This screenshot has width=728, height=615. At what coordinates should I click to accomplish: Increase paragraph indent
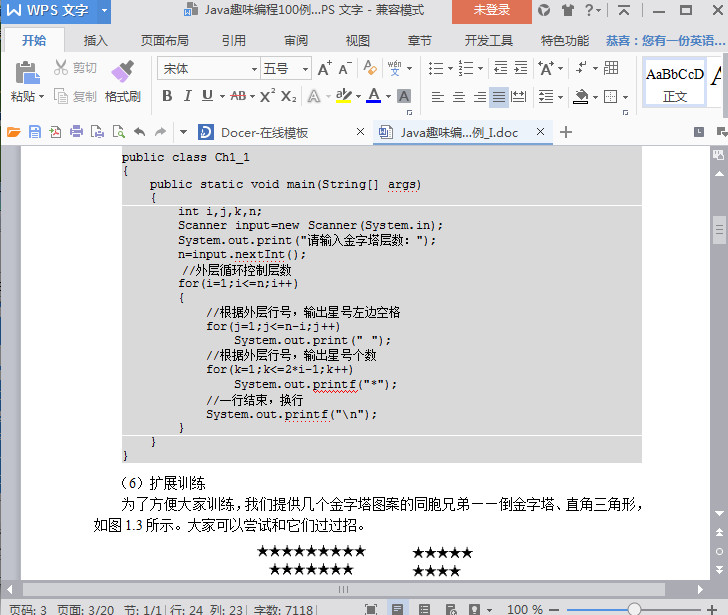[521, 68]
